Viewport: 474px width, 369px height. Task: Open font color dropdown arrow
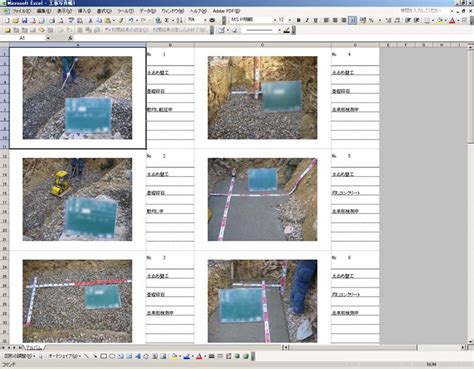pos(457,20)
